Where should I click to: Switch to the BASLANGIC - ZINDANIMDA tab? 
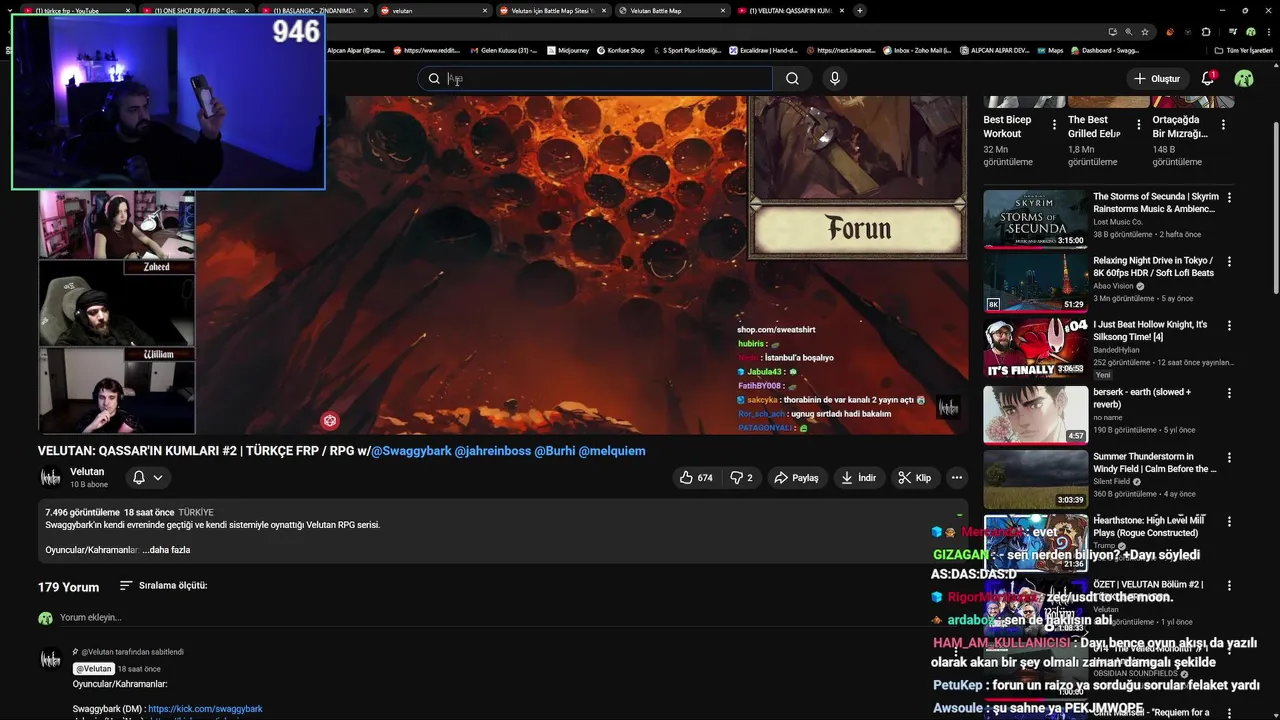(315, 10)
